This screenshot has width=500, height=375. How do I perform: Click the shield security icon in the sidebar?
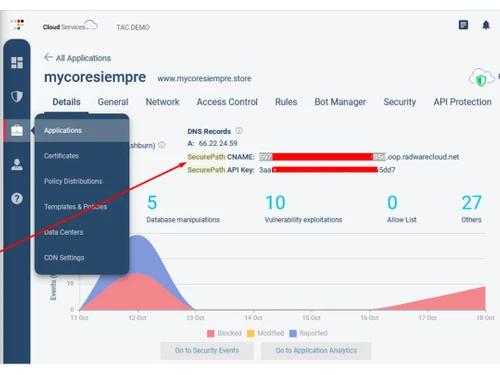pos(17,96)
